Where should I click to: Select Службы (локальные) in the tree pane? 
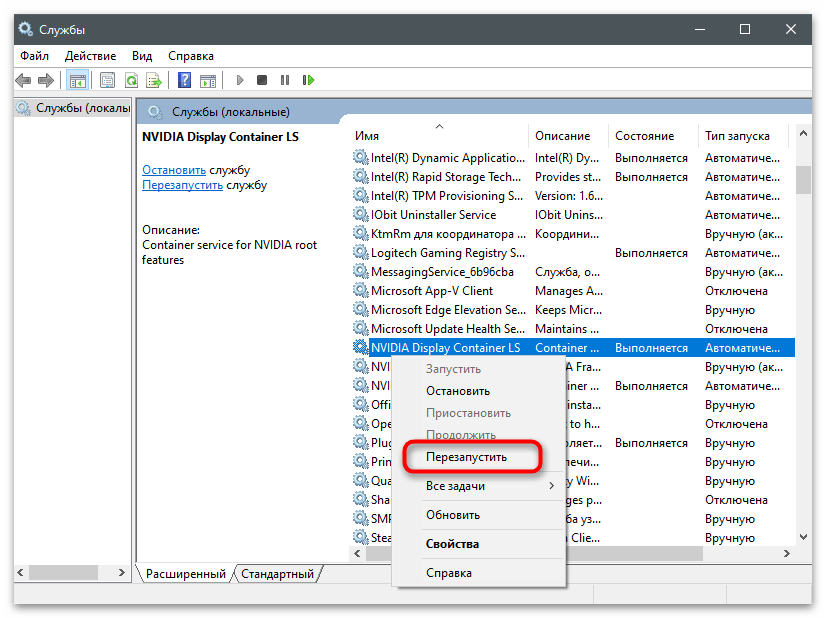coord(83,108)
